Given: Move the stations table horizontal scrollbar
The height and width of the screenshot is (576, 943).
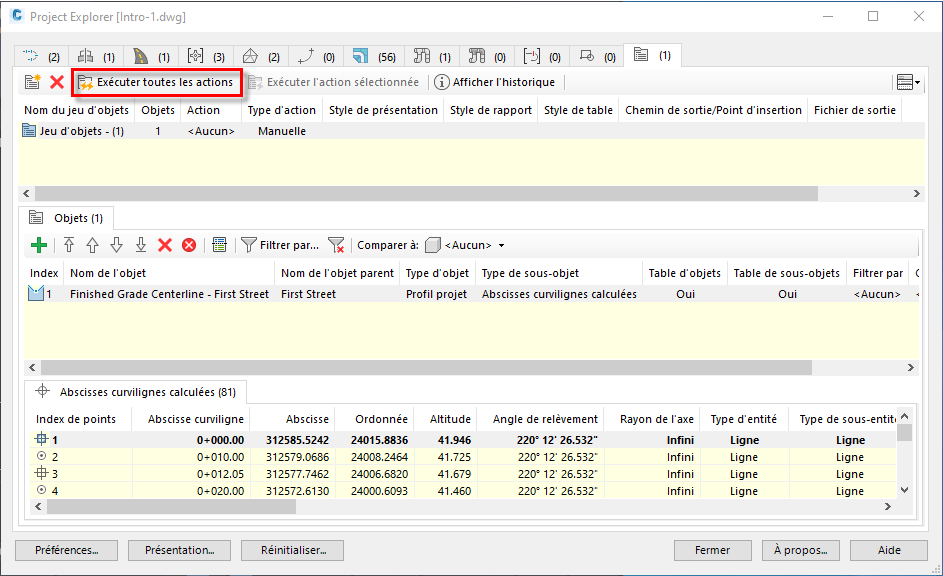Looking at the screenshot, I should [171, 507].
